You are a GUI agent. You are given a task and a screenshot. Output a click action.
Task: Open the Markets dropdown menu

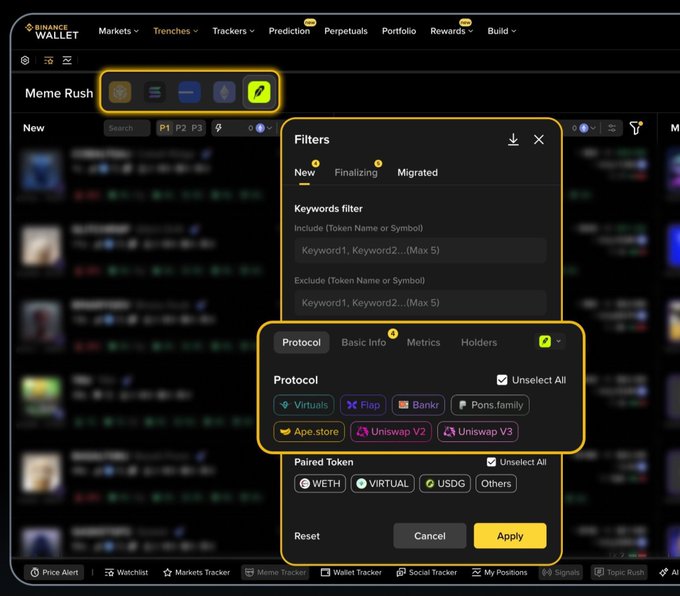(118, 31)
